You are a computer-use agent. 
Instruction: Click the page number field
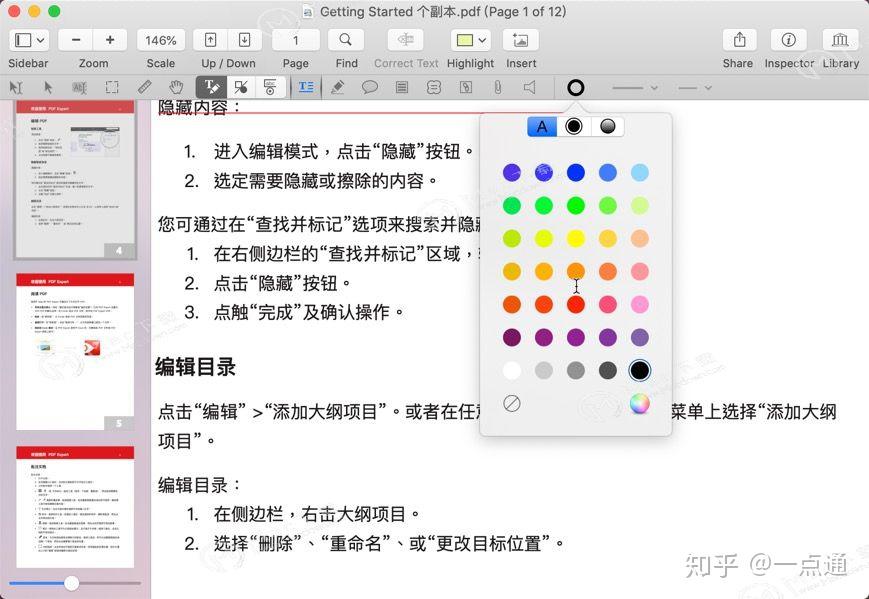(295, 40)
